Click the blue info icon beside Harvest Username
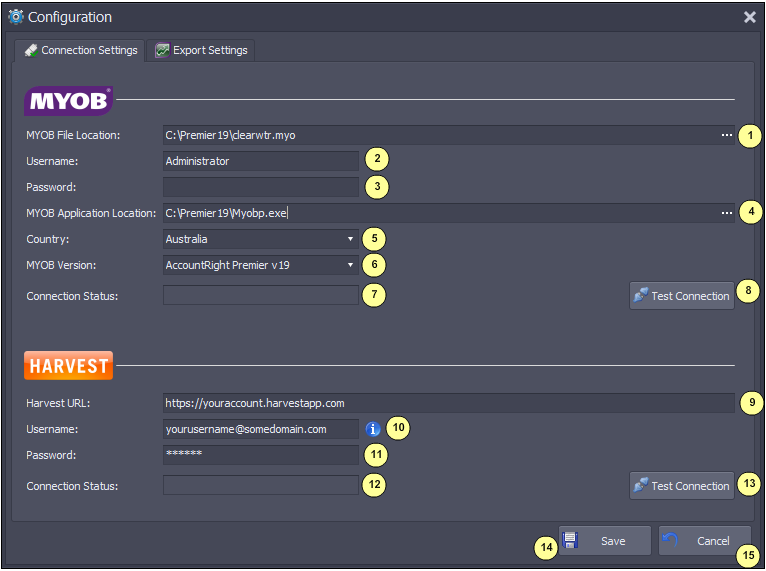 point(373,429)
